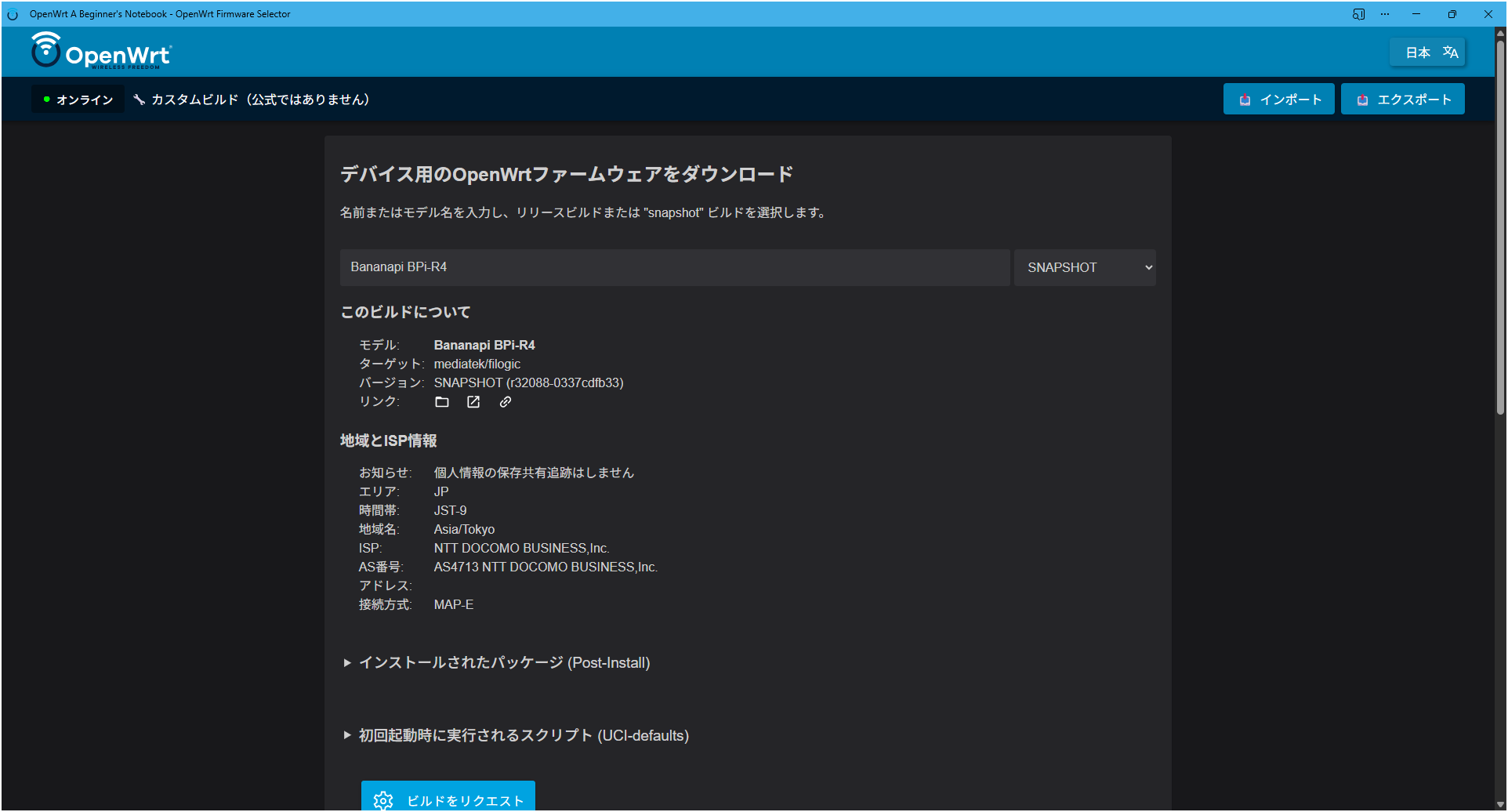Click the オンライン status badge
This screenshot has height=812, width=1508.
[78, 100]
